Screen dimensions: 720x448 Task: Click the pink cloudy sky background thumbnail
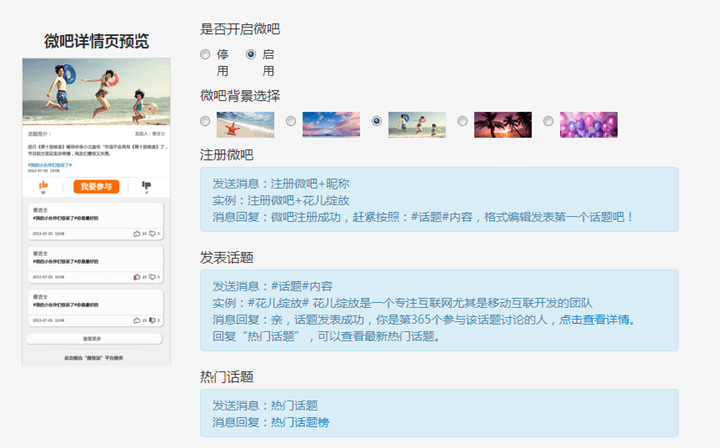(331, 124)
